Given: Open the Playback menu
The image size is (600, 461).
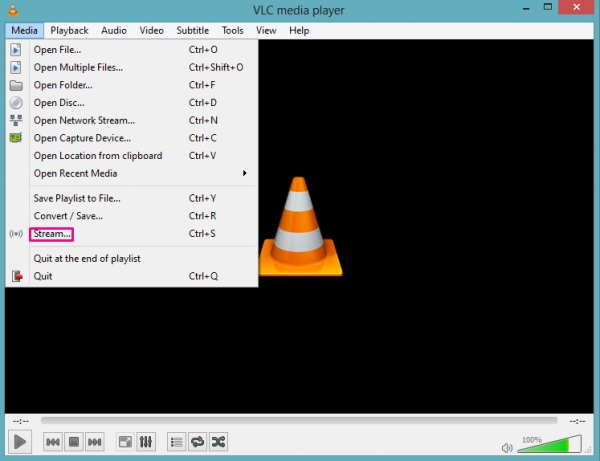Looking at the screenshot, I should [69, 31].
